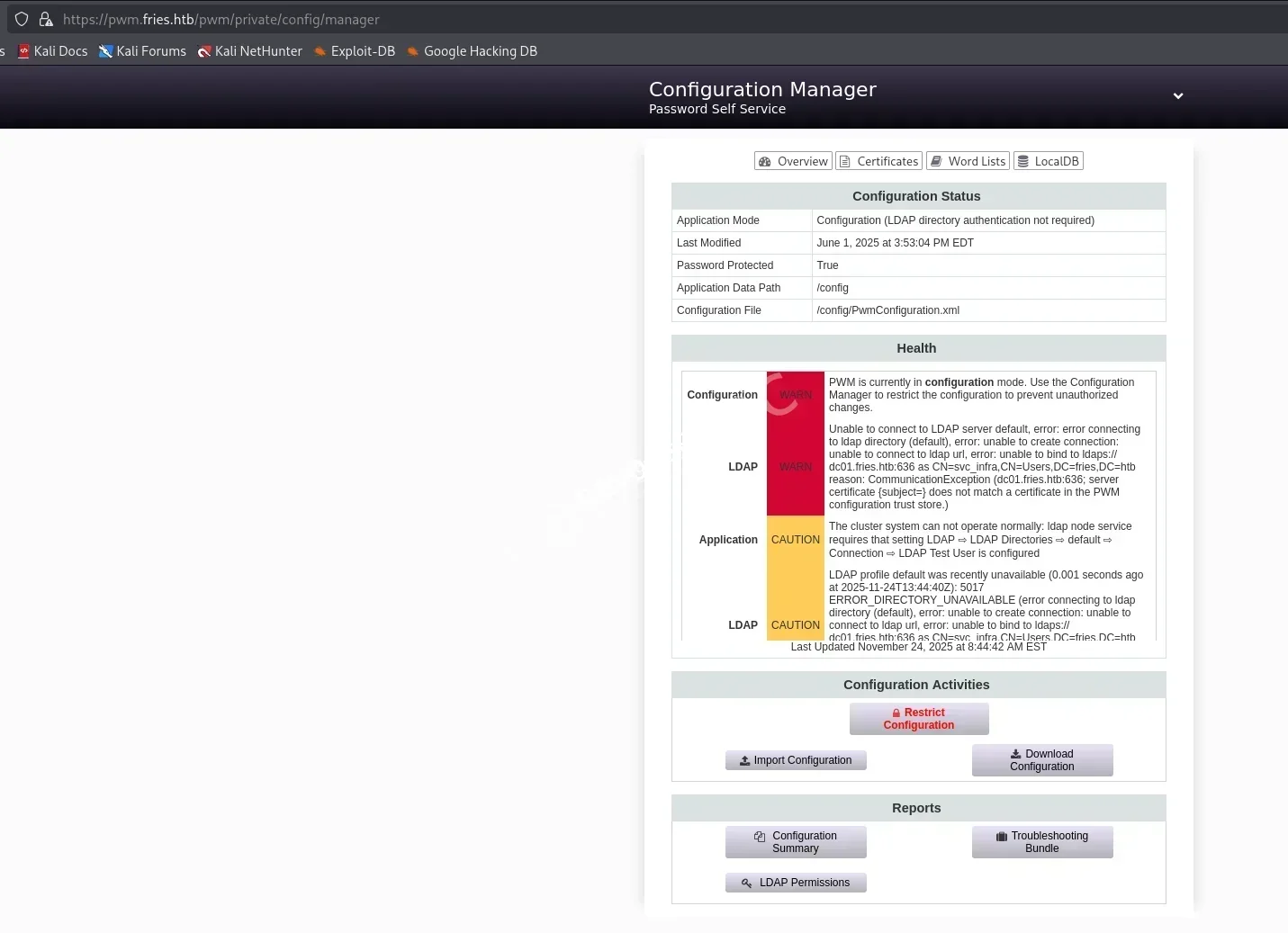
Task: Click the red WARN status cell for LDAP
Action: click(x=795, y=467)
